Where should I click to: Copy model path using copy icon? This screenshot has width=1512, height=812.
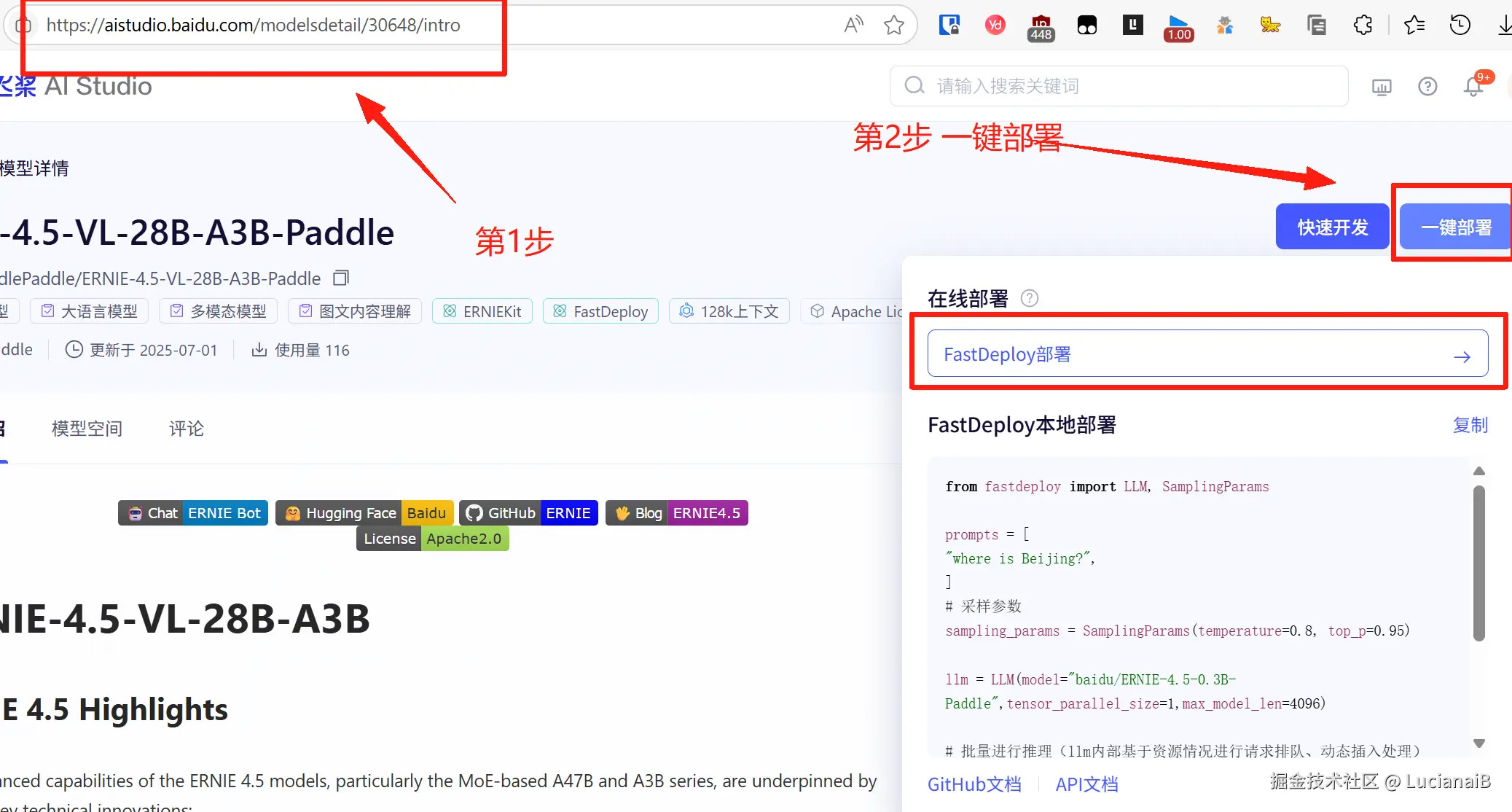click(x=340, y=278)
